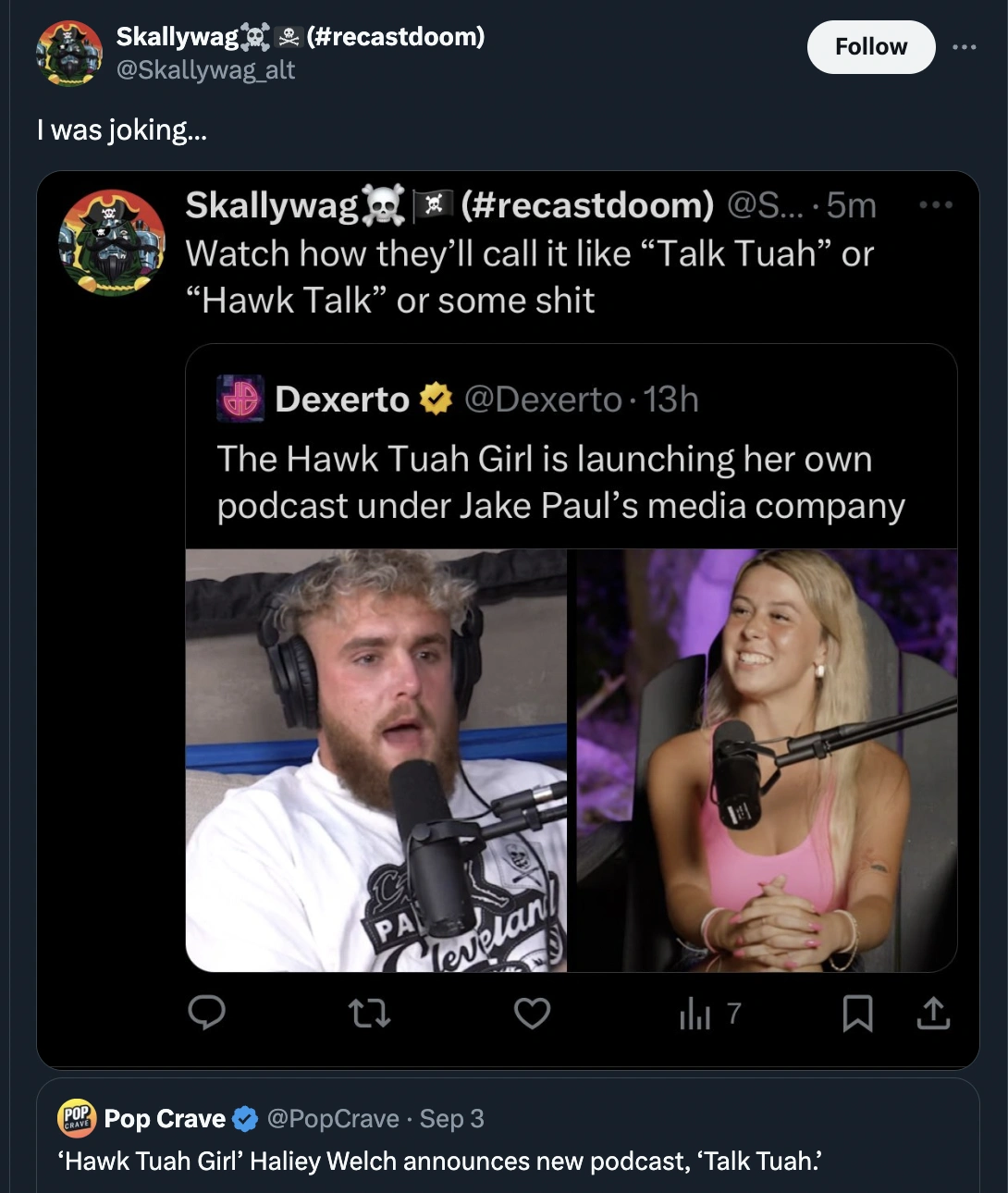Screen dimensions: 1008x1193
Task: Open the share icon on the tweet
Action: (934, 1015)
